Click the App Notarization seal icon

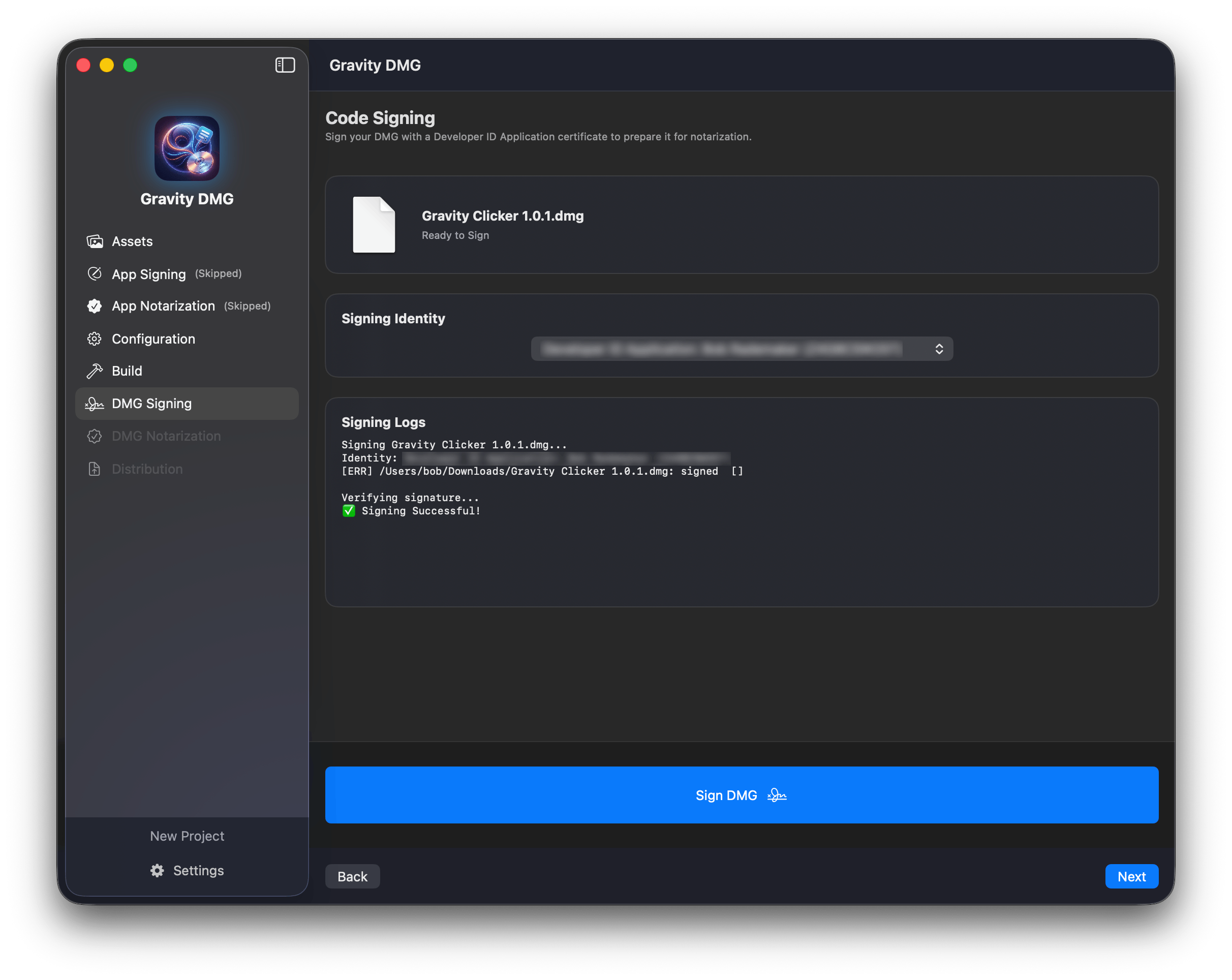[95, 307]
